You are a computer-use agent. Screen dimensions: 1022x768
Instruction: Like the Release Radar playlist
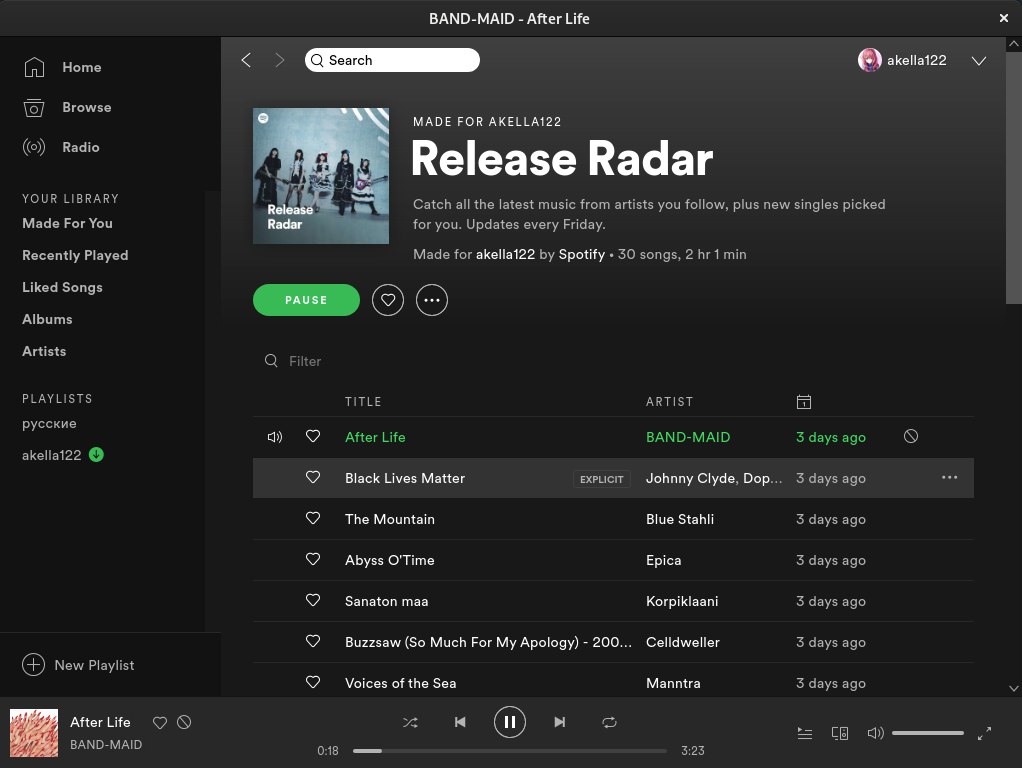(x=388, y=300)
